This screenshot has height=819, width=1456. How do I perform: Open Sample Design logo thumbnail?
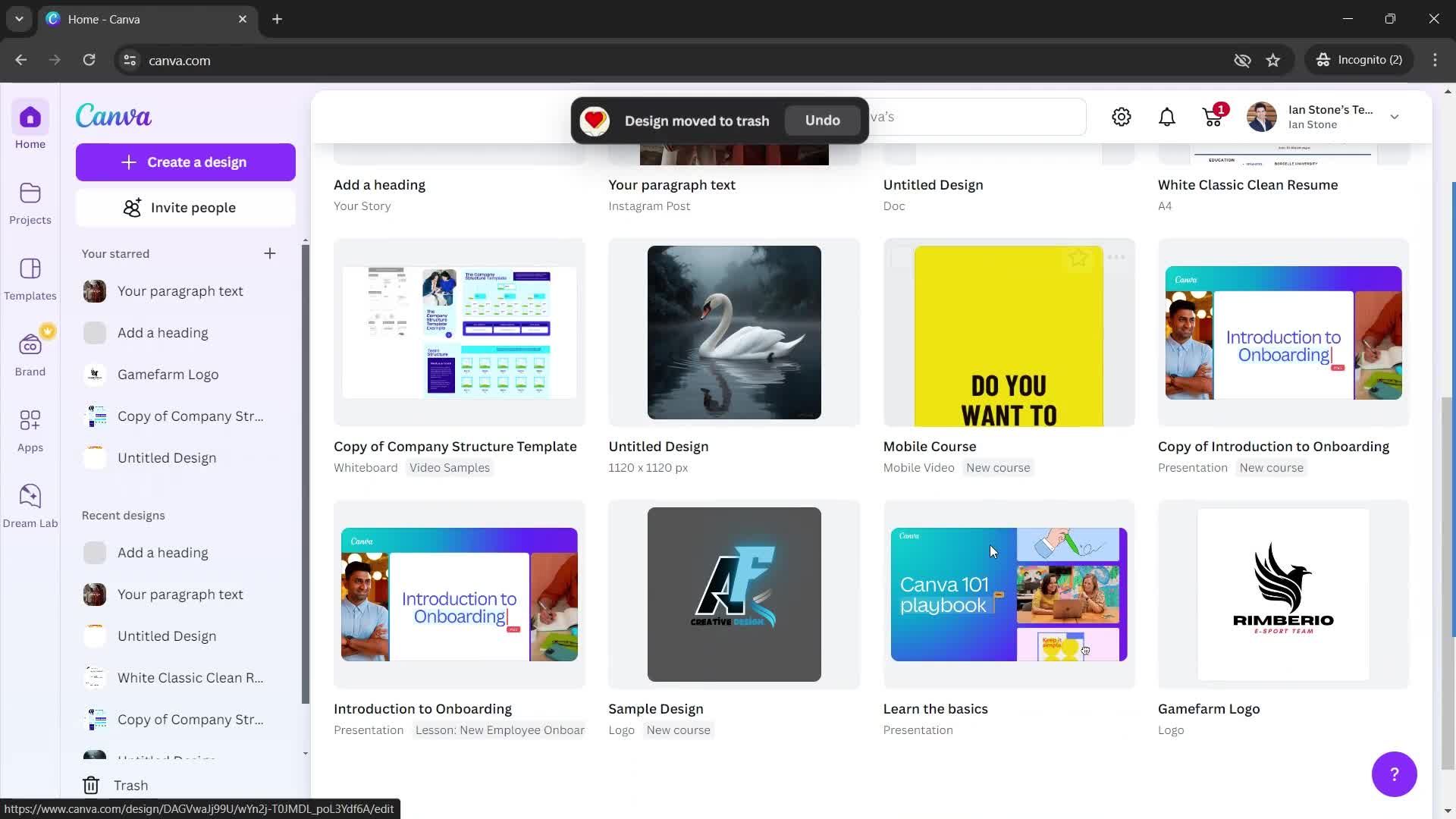click(734, 595)
